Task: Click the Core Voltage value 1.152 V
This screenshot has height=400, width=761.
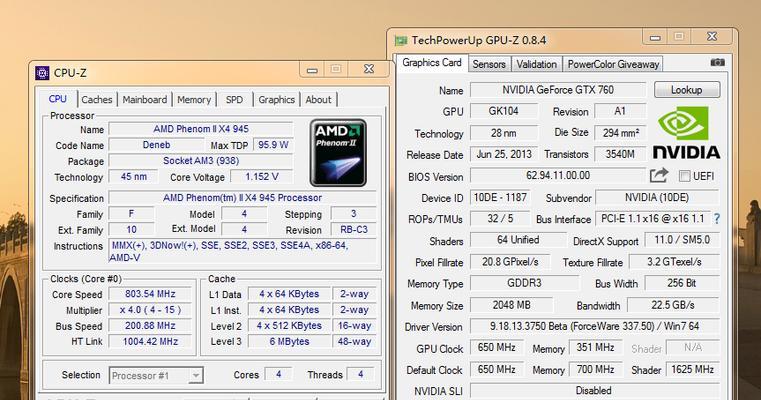Action: pos(262,177)
